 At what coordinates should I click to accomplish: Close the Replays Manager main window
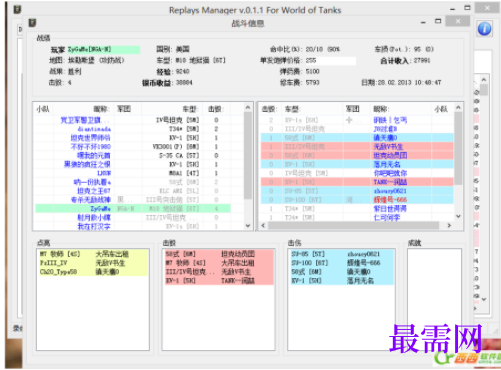(x=487, y=8)
